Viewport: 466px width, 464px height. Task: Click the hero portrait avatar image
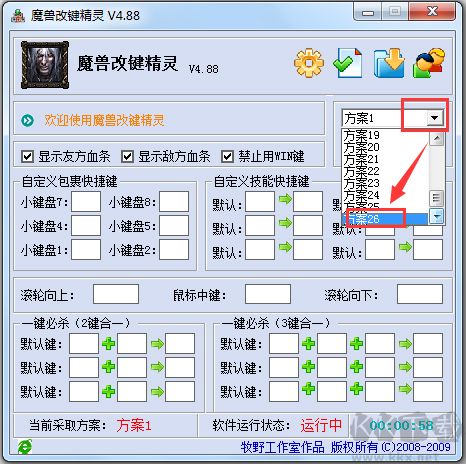(45, 65)
